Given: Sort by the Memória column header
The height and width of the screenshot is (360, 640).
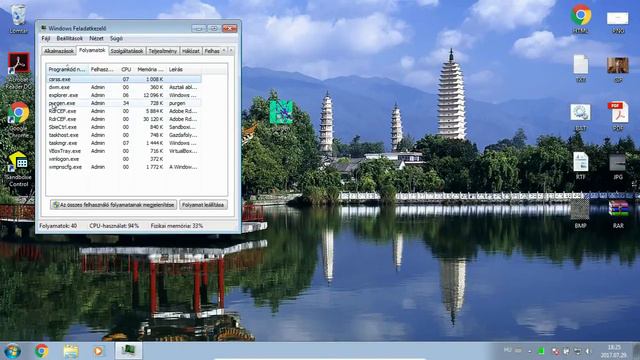Looking at the screenshot, I should (x=150, y=69).
